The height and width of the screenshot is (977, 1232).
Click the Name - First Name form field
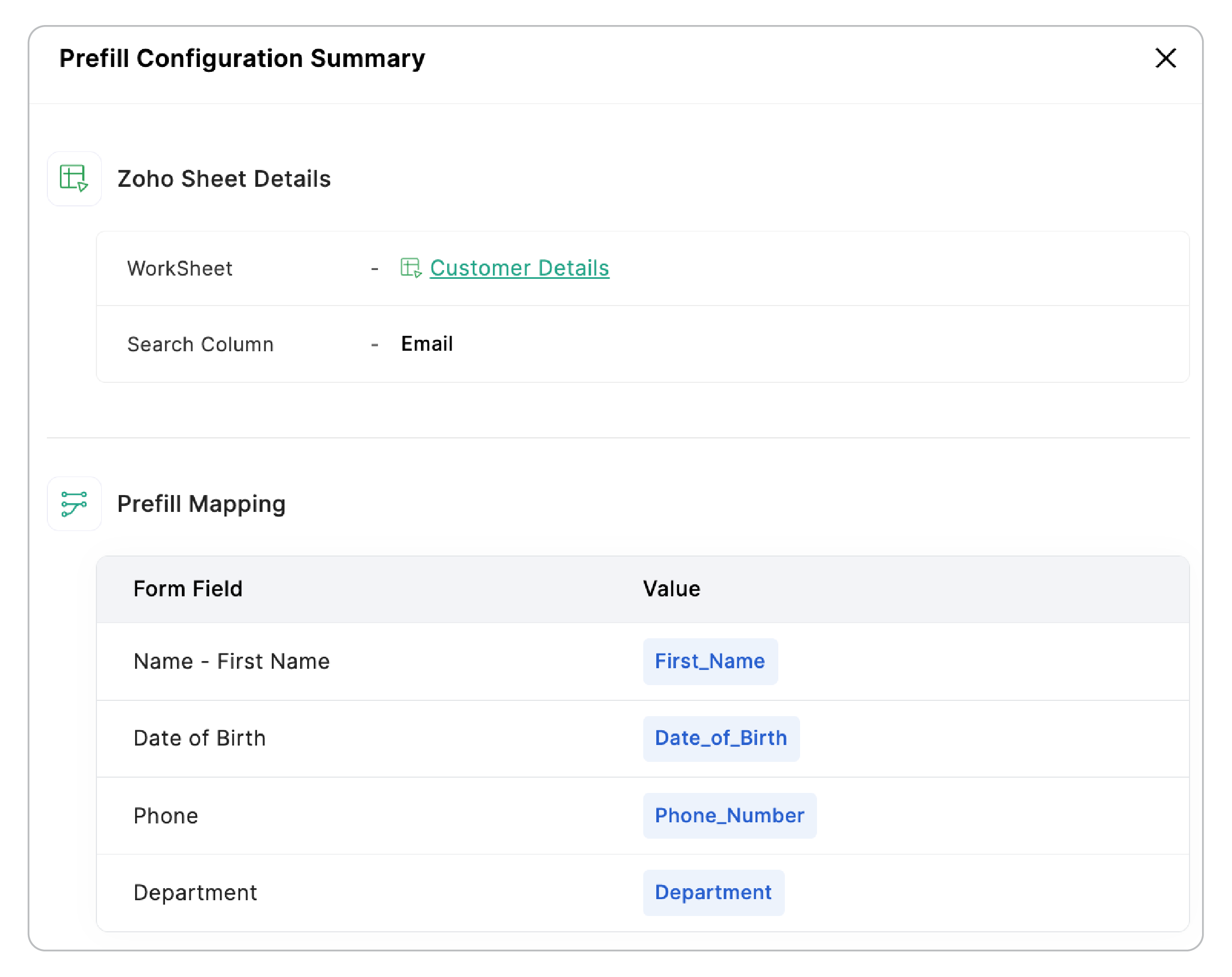coord(231,661)
